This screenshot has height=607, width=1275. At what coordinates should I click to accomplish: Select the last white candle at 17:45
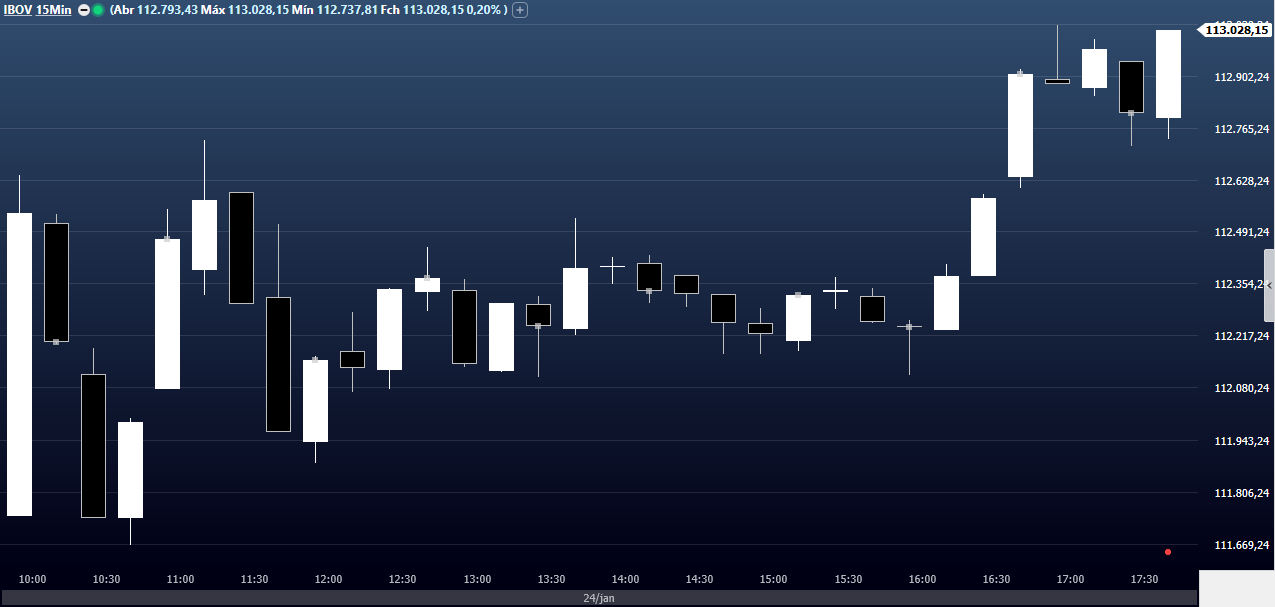pyautogui.click(x=1168, y=74)
